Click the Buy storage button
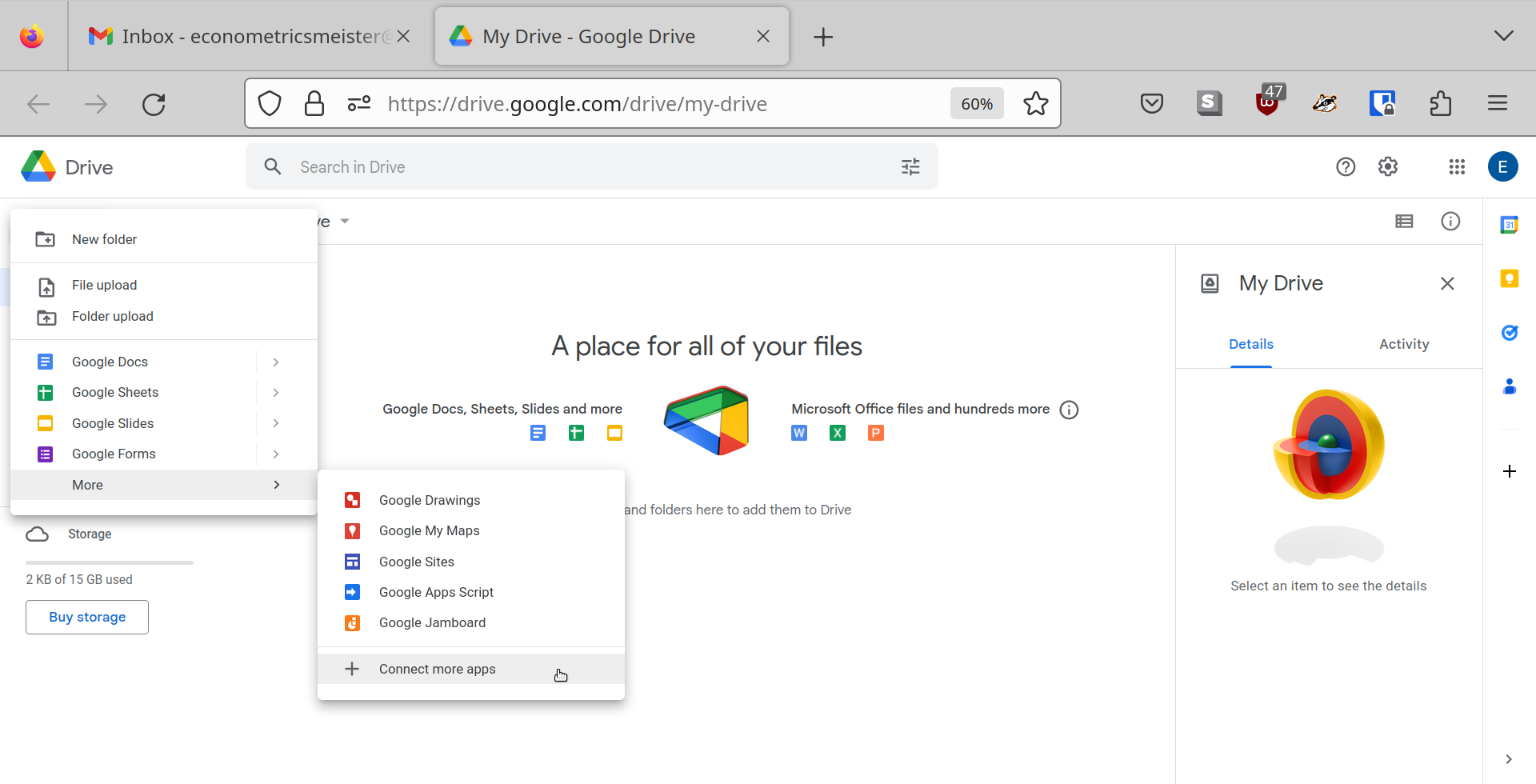 point(87,617)
